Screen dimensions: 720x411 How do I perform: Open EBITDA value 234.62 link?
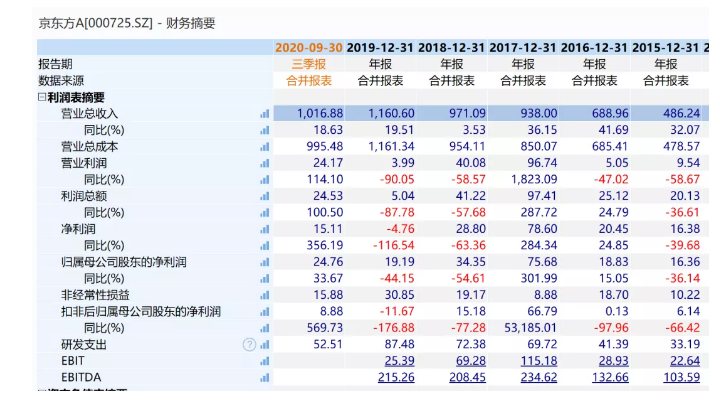(x=539, y=377)
